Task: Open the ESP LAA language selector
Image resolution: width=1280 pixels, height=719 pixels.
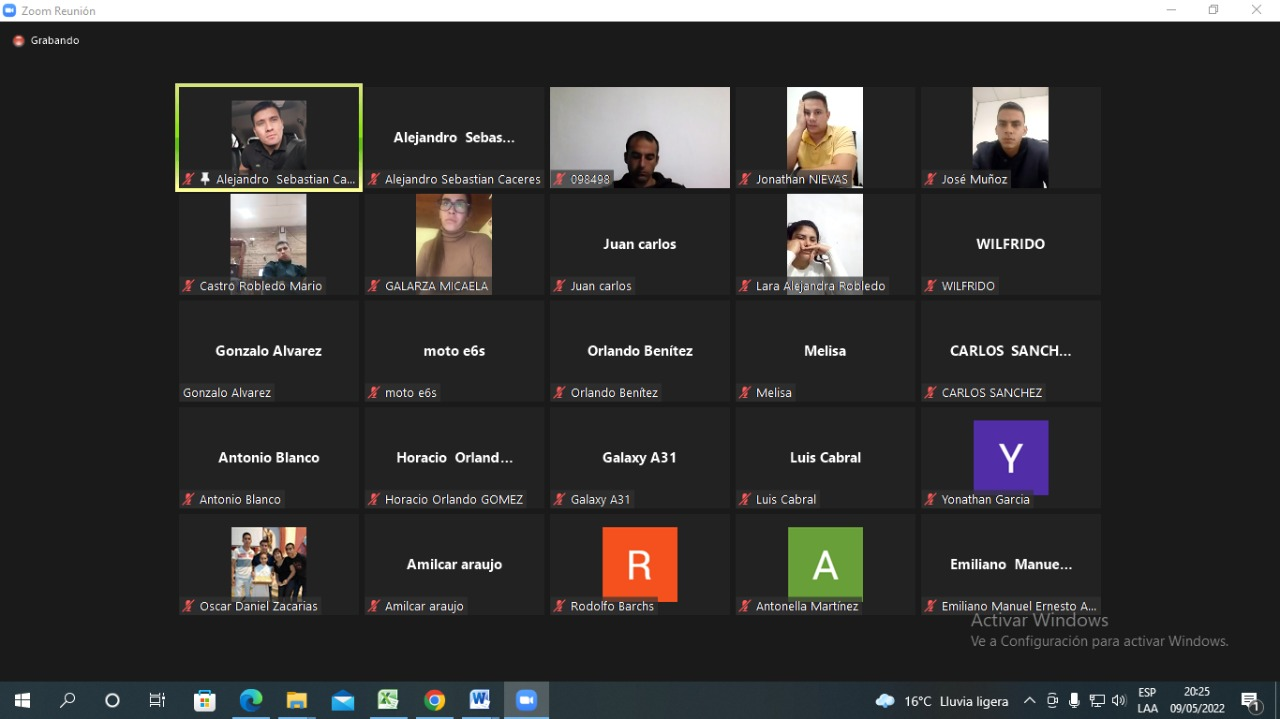Action: tap(1147, 700)
